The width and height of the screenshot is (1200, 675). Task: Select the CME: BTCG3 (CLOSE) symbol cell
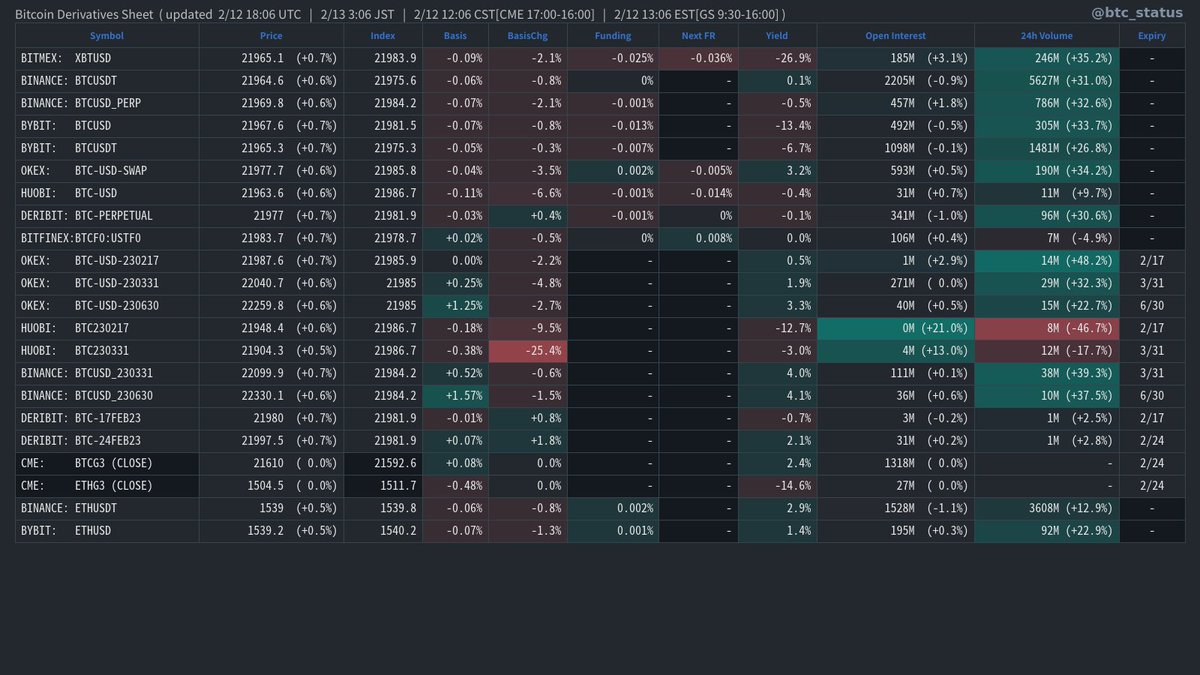pos(107,463)
